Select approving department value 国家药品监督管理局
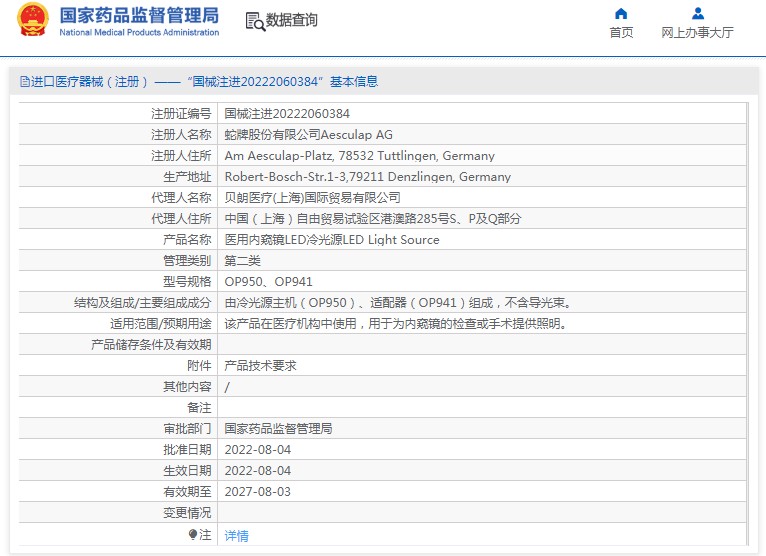The height and width of the screenshot is (556, 766). coord(278,428)
